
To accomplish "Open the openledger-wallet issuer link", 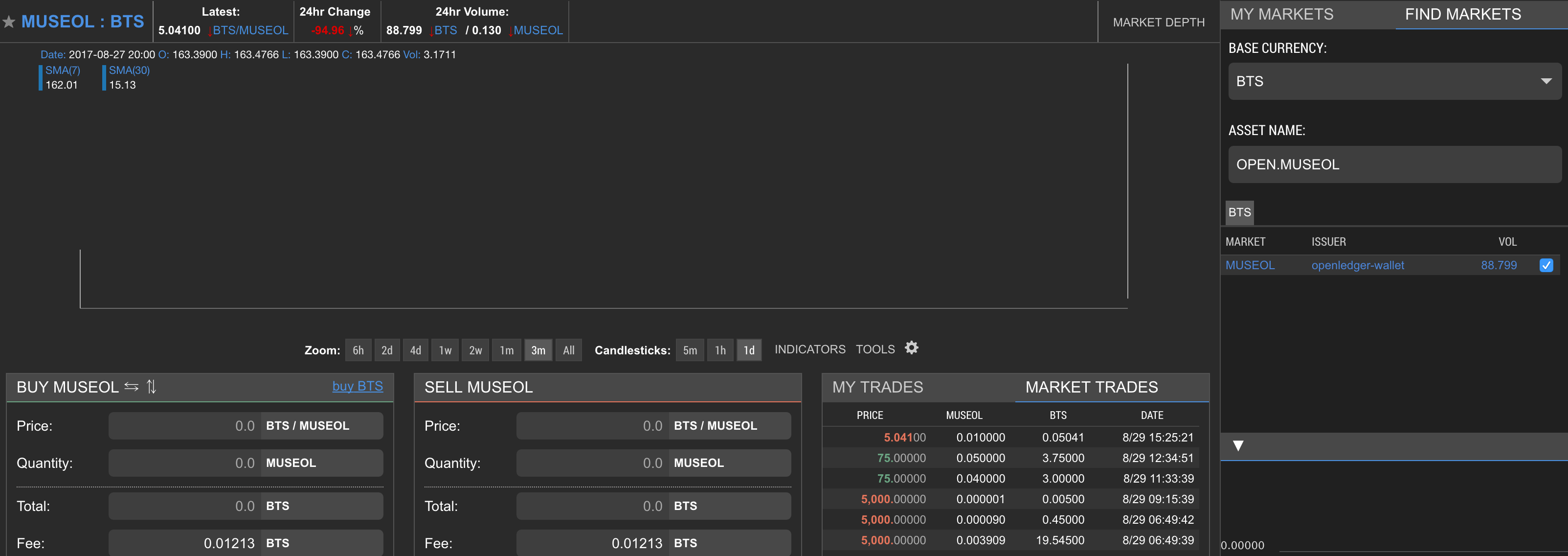I will (x=1357, y=265).
